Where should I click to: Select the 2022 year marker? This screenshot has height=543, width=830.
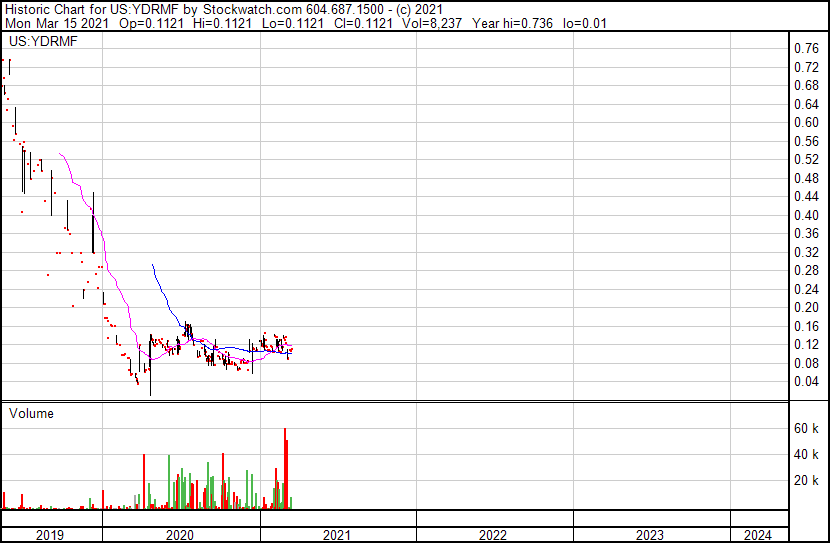493,535
